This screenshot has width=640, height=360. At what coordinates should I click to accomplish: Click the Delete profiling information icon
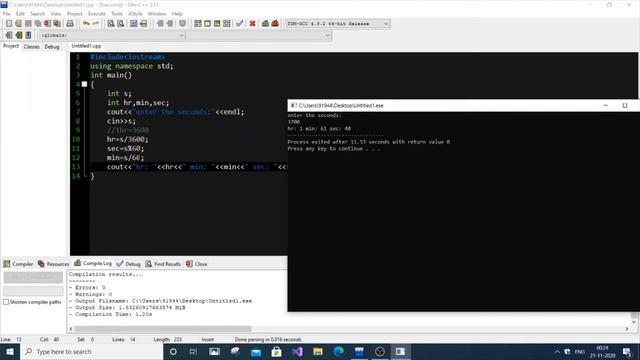[x=275, y=24]
